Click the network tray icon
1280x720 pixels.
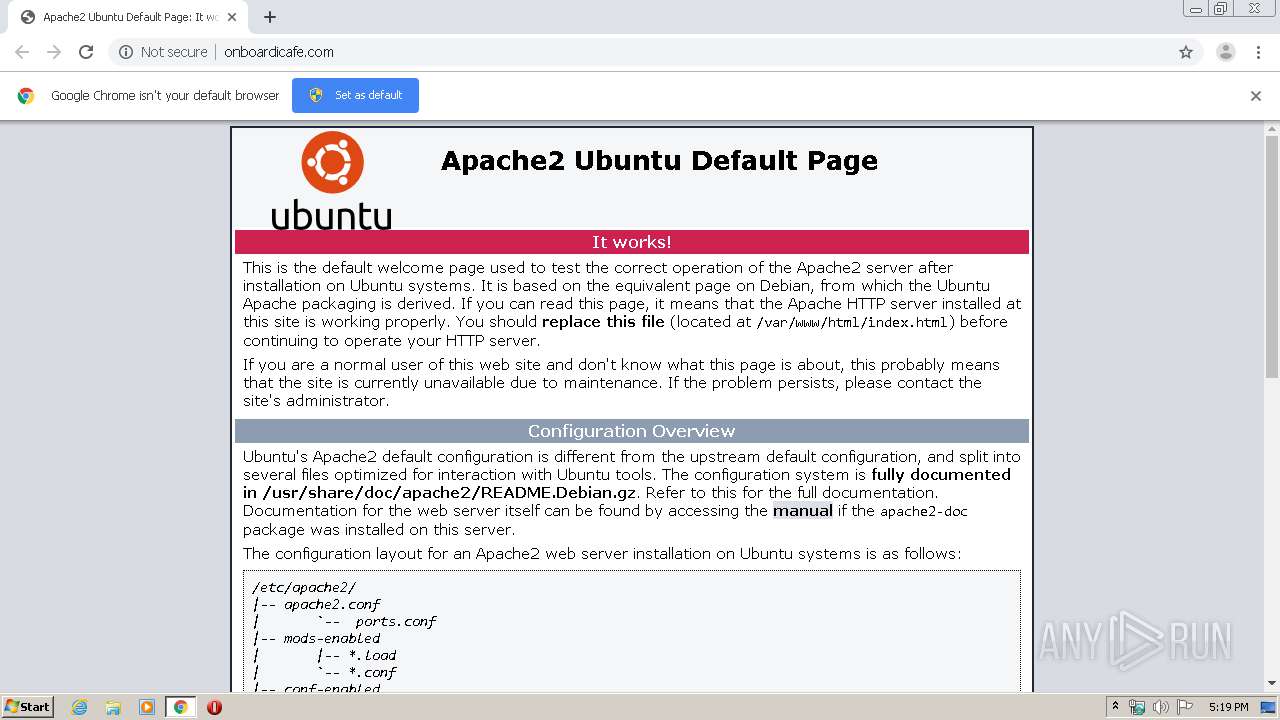(x=1137, y=707)
